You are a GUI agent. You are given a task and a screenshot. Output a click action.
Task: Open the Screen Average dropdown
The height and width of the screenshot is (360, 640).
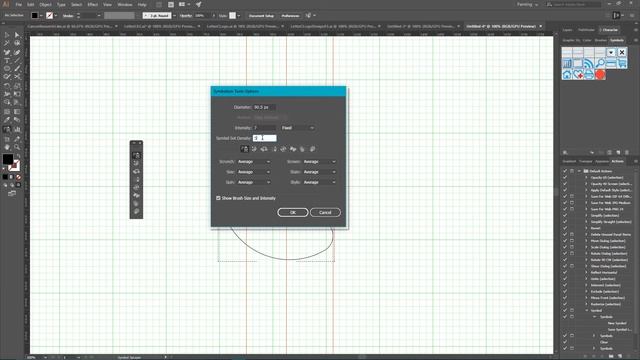tap(319, 162)
